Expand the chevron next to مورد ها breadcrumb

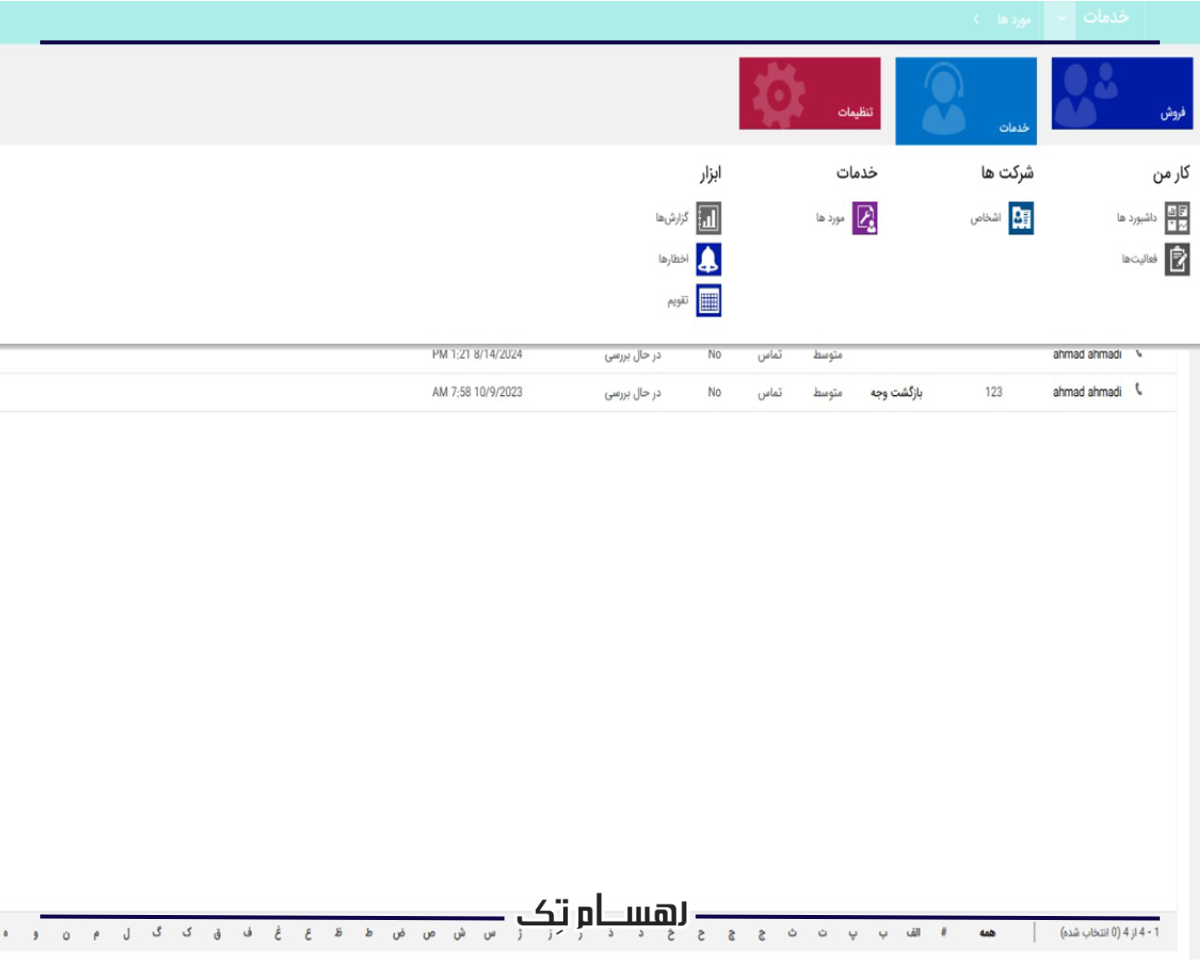(x=976, y=20)
